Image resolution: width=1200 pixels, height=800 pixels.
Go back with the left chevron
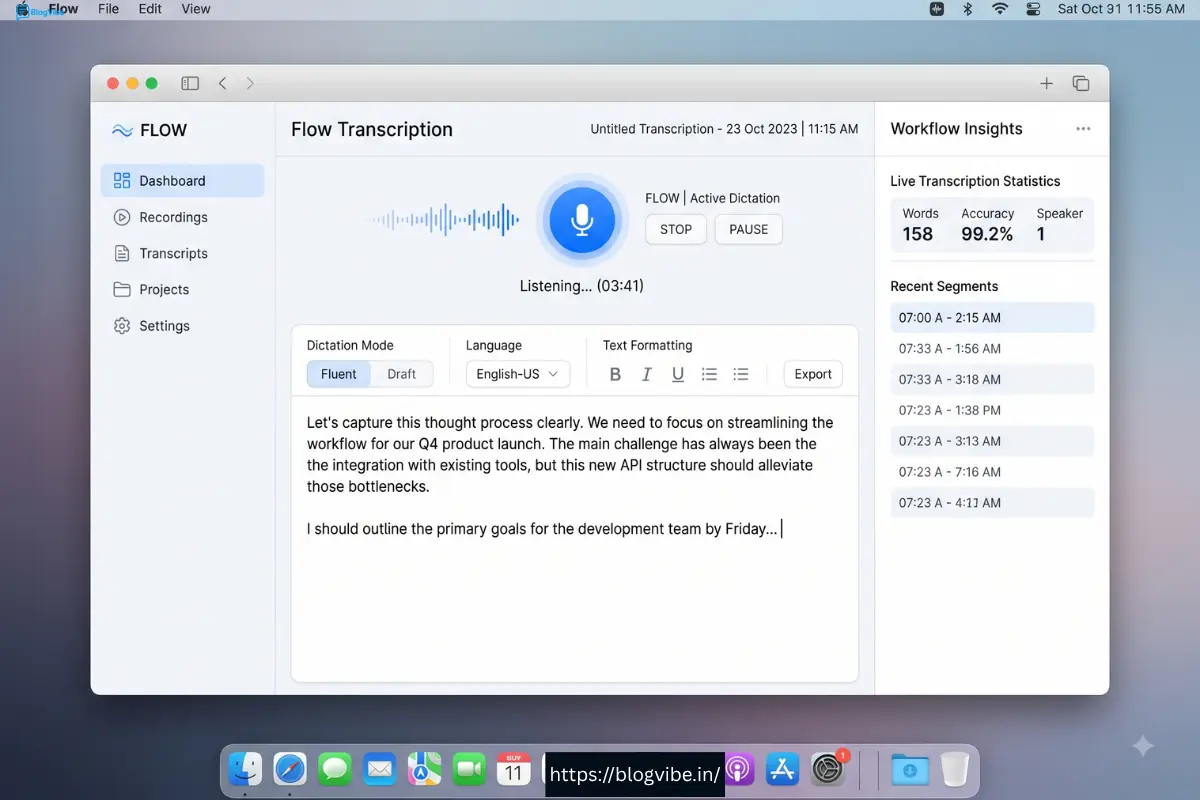point(222,84)
